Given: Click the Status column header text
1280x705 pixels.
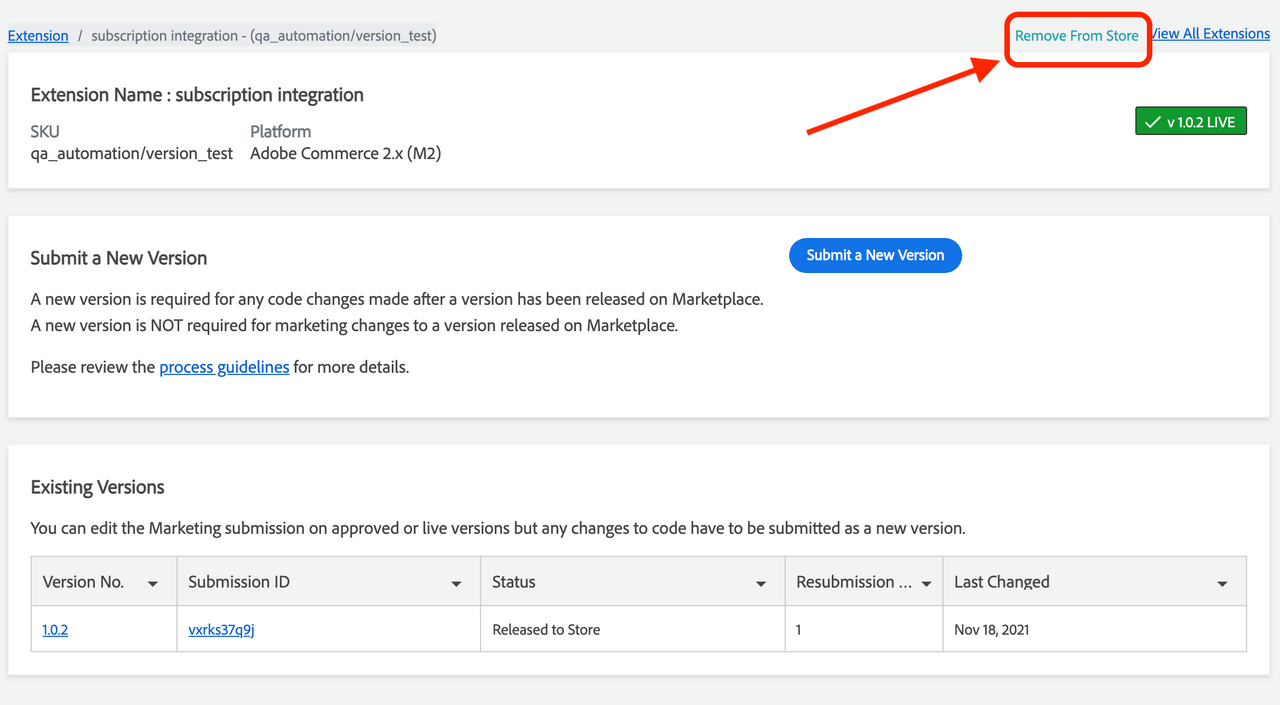Looking at the screenshot, I should (514, 582).
